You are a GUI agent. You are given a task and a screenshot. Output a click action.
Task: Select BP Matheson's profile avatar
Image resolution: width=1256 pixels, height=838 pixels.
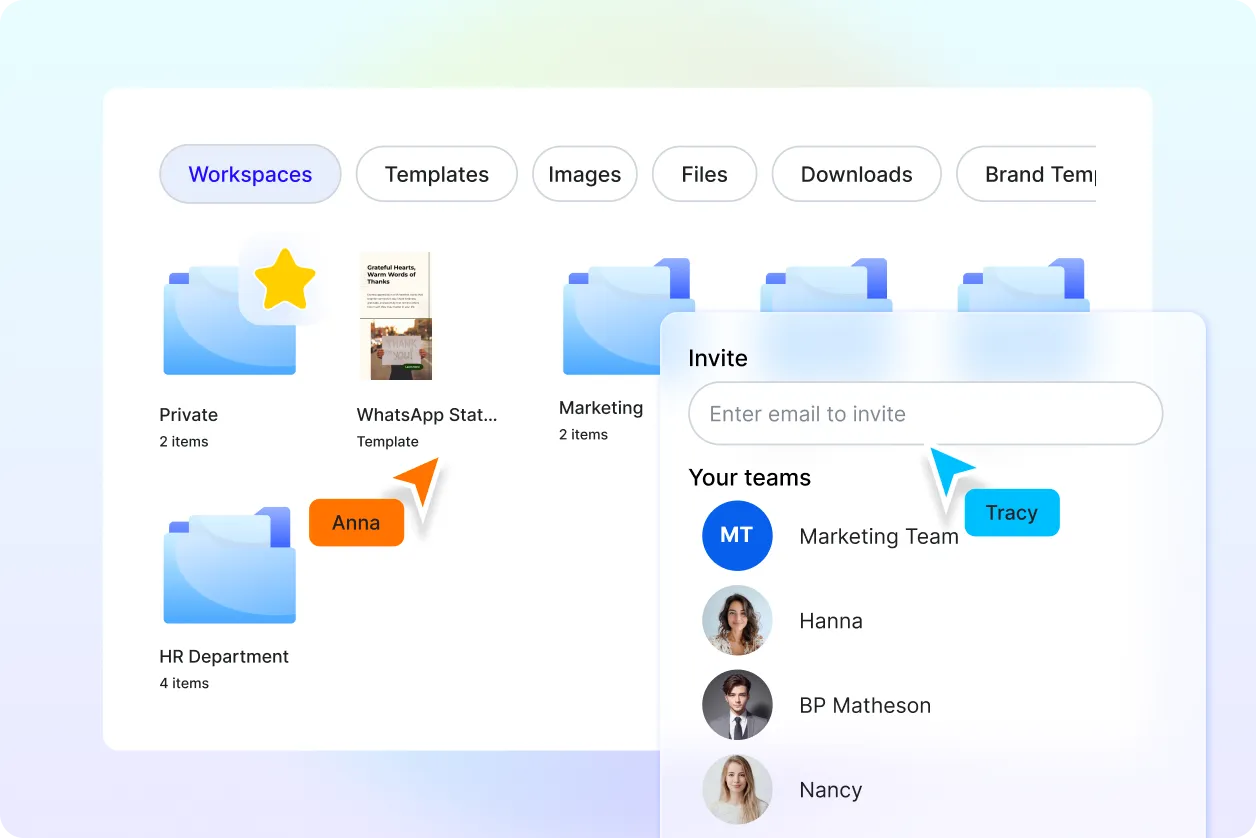pyautogui.click(x=737, y=705)
